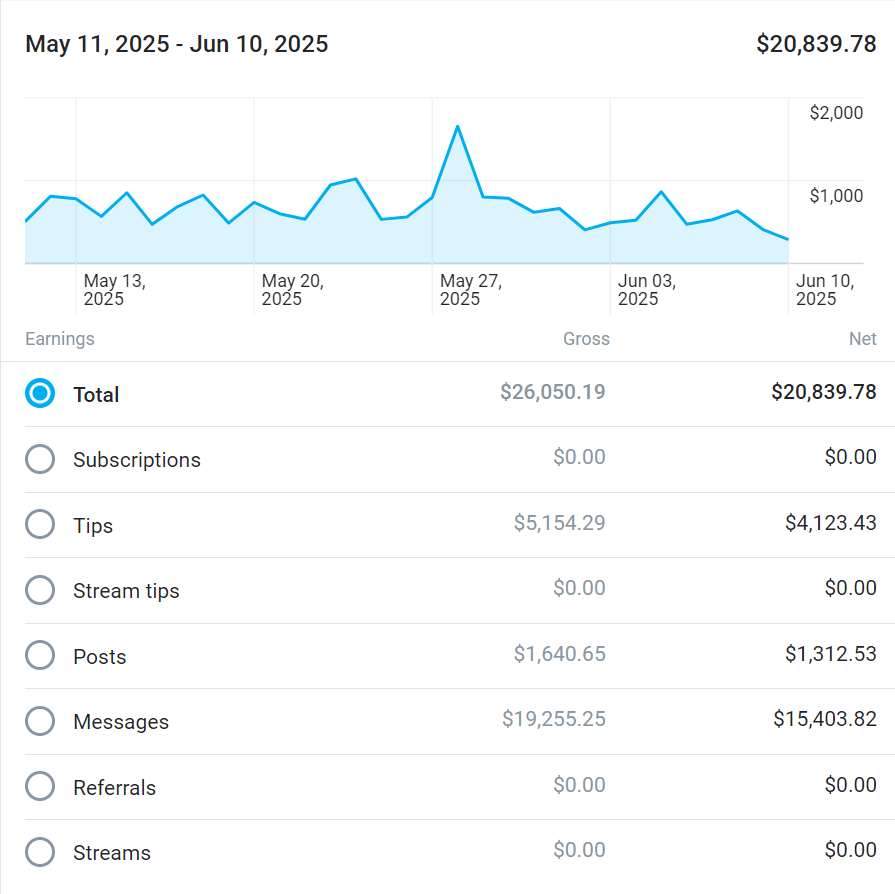Click the Jun 03, 2025 axis label
This screenshot has height=894, width=895.
[647, 290]
